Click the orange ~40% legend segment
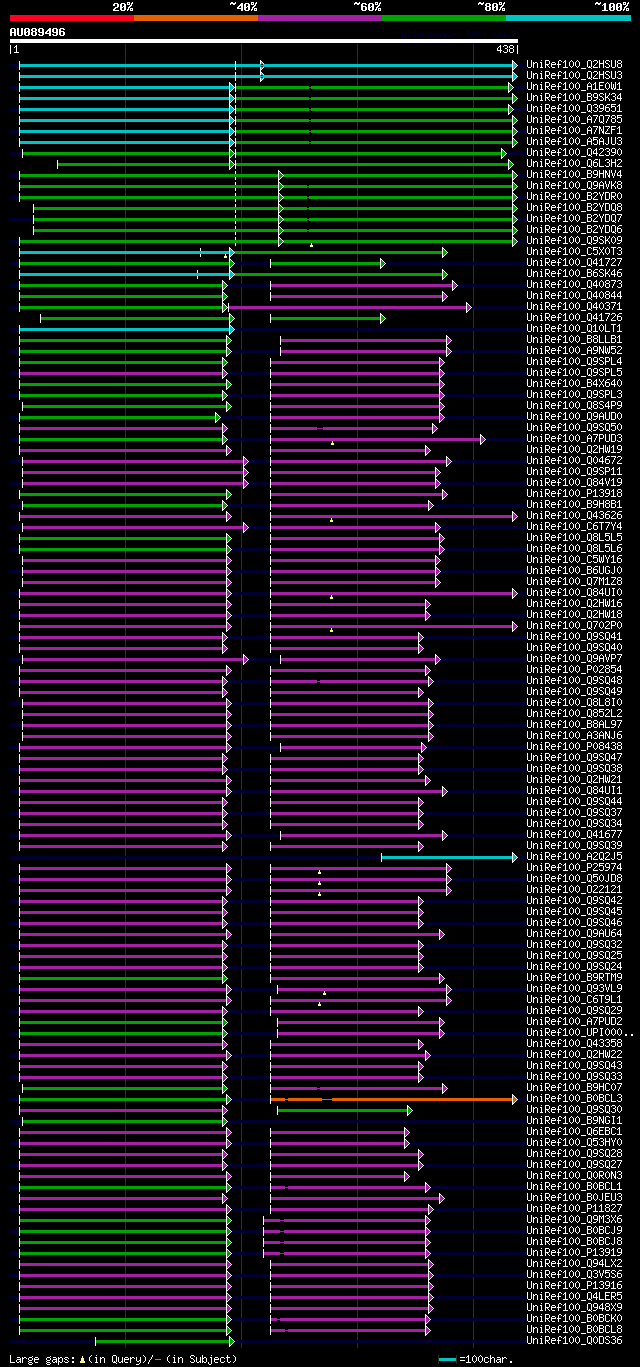 pos(195,18)
